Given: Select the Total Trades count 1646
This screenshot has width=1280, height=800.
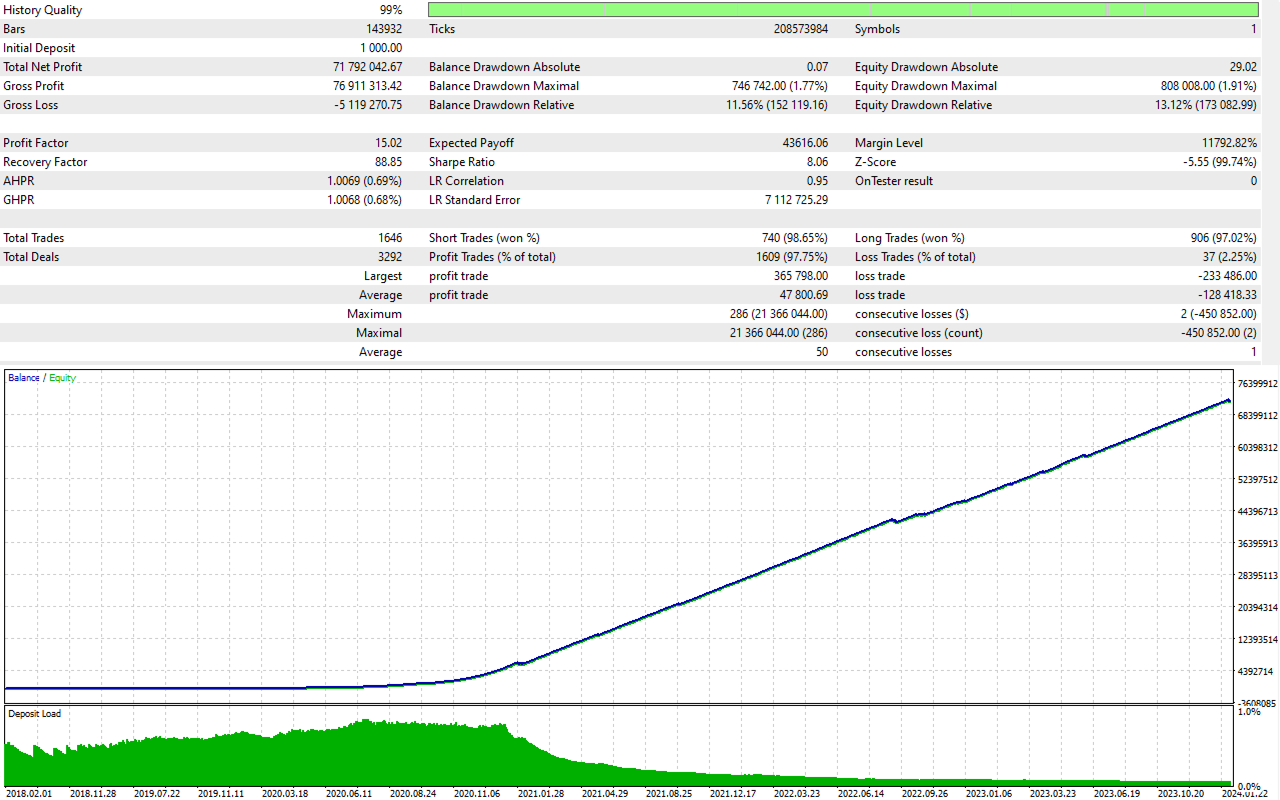Looking at the screenshot, I should (390, 238).
